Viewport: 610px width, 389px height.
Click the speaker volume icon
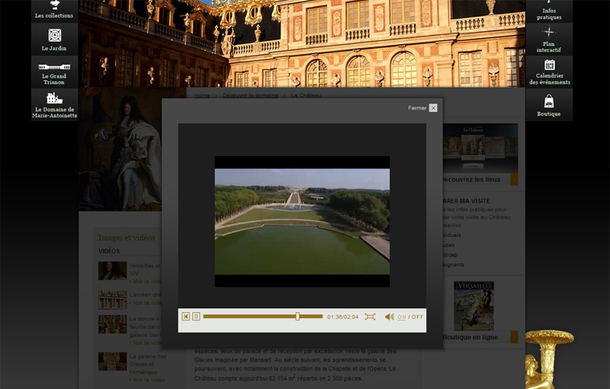coord(389,317)
